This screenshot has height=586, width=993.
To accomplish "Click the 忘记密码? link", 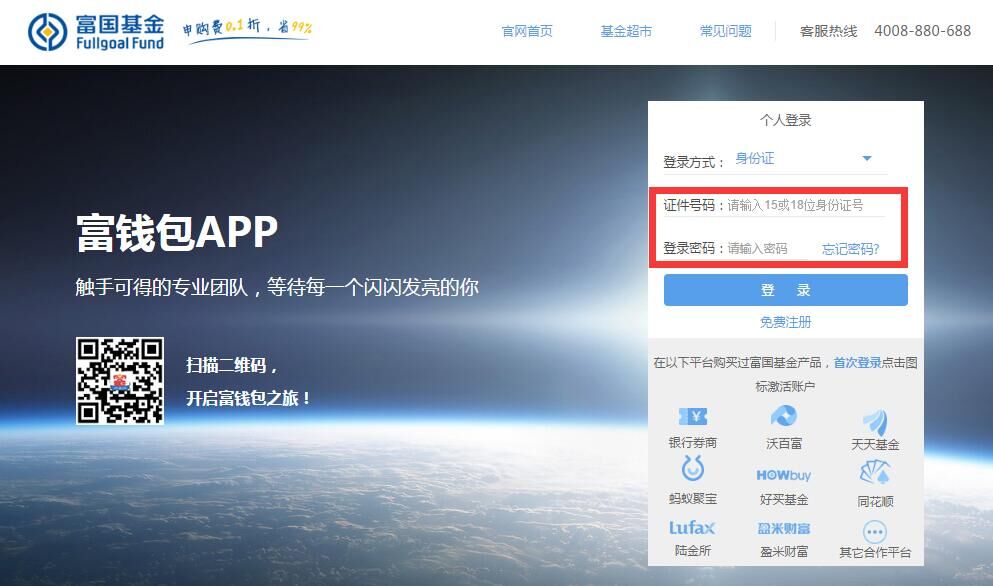I will [x=851, y=249].
